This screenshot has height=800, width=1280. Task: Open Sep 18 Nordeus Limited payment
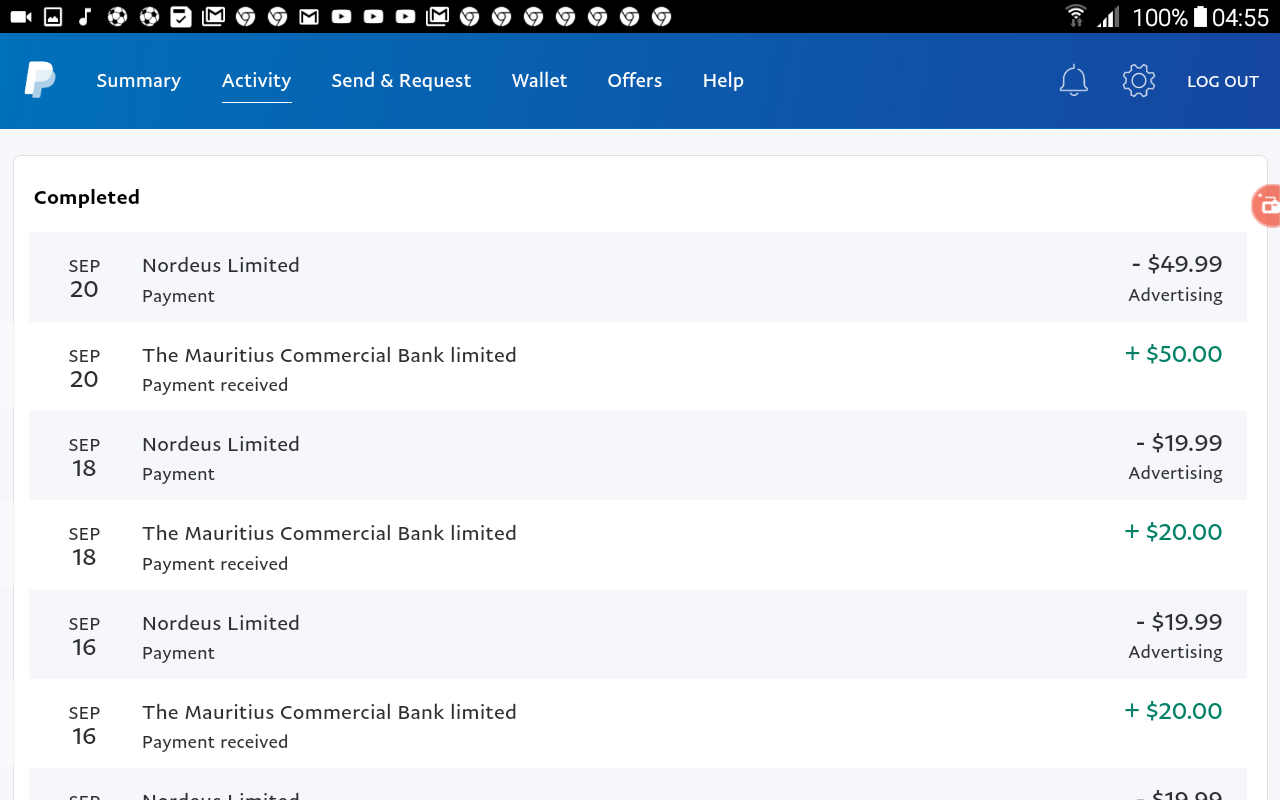click(x=638, y=455)
